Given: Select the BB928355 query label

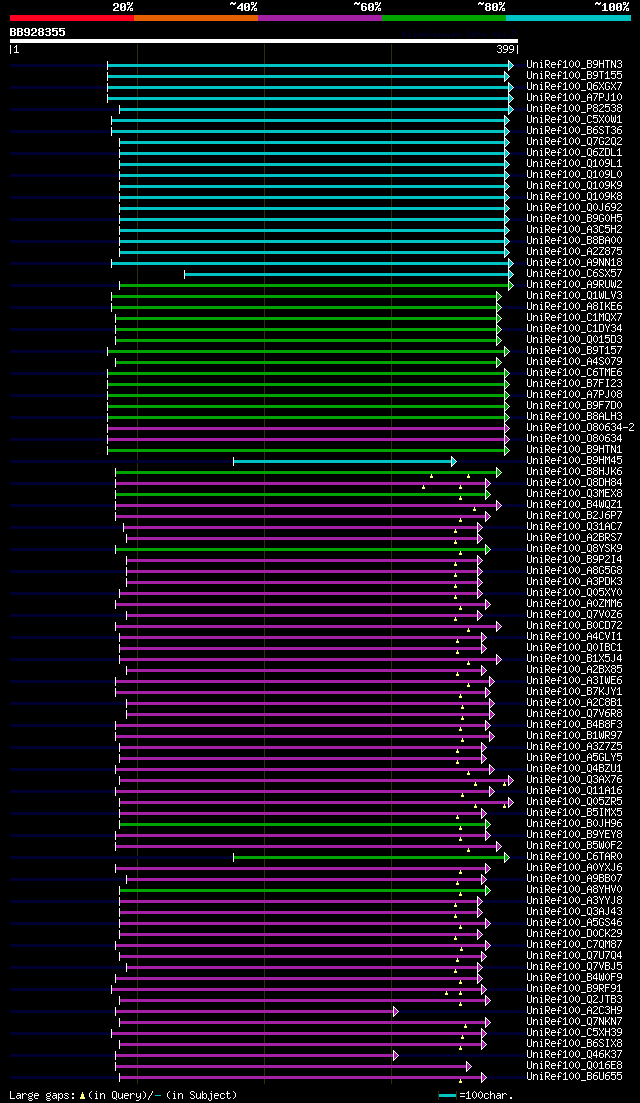Looking at the screenshot, I should coord(38,32).
